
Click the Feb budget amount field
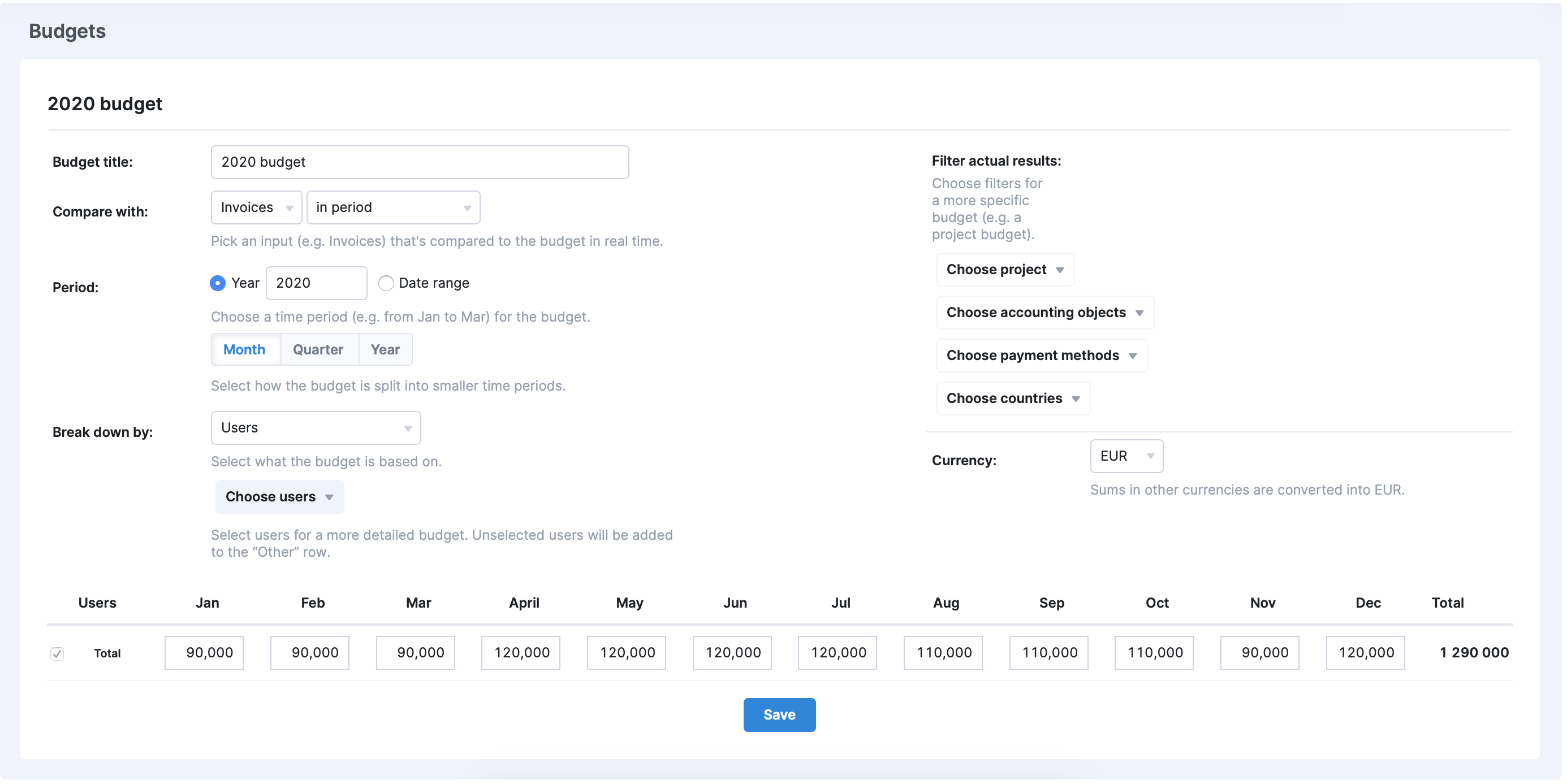tap(310, 653)
